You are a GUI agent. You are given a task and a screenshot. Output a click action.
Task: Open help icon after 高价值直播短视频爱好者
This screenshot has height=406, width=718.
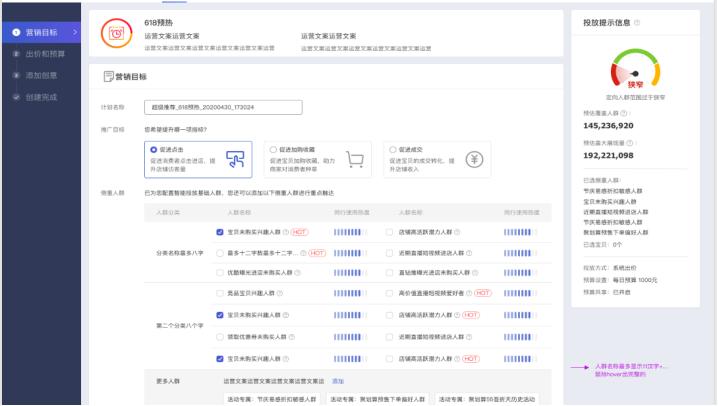coord(469,293)
